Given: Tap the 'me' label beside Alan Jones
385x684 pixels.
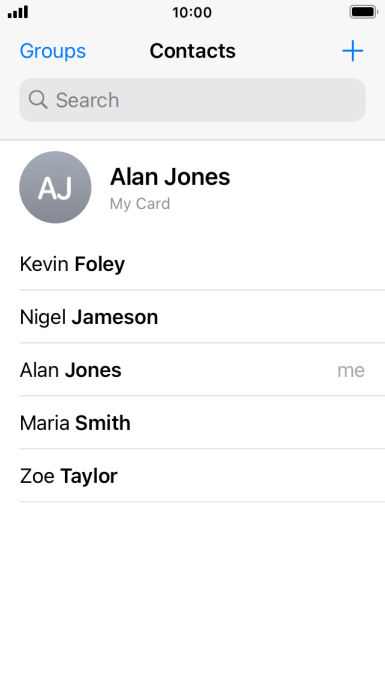Looking at the screenshot, I should coord(351,371).
